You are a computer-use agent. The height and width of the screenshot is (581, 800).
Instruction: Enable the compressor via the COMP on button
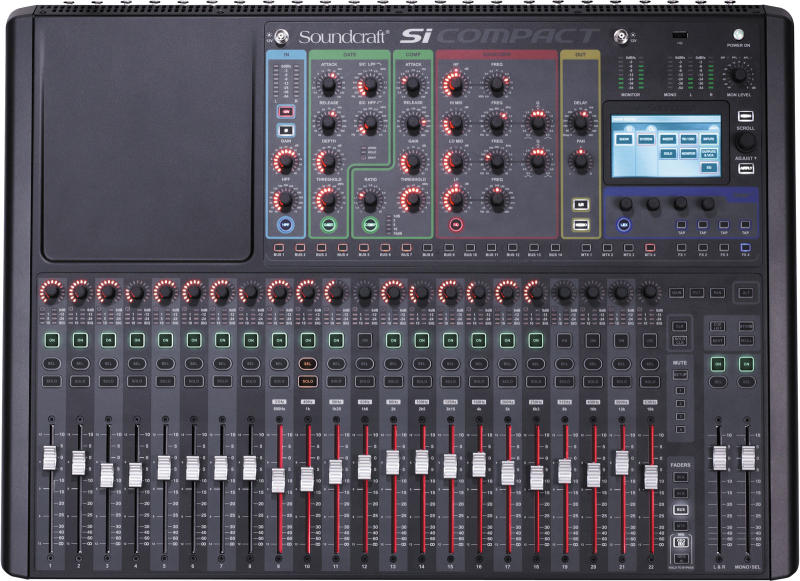click(x=371, y=224)
